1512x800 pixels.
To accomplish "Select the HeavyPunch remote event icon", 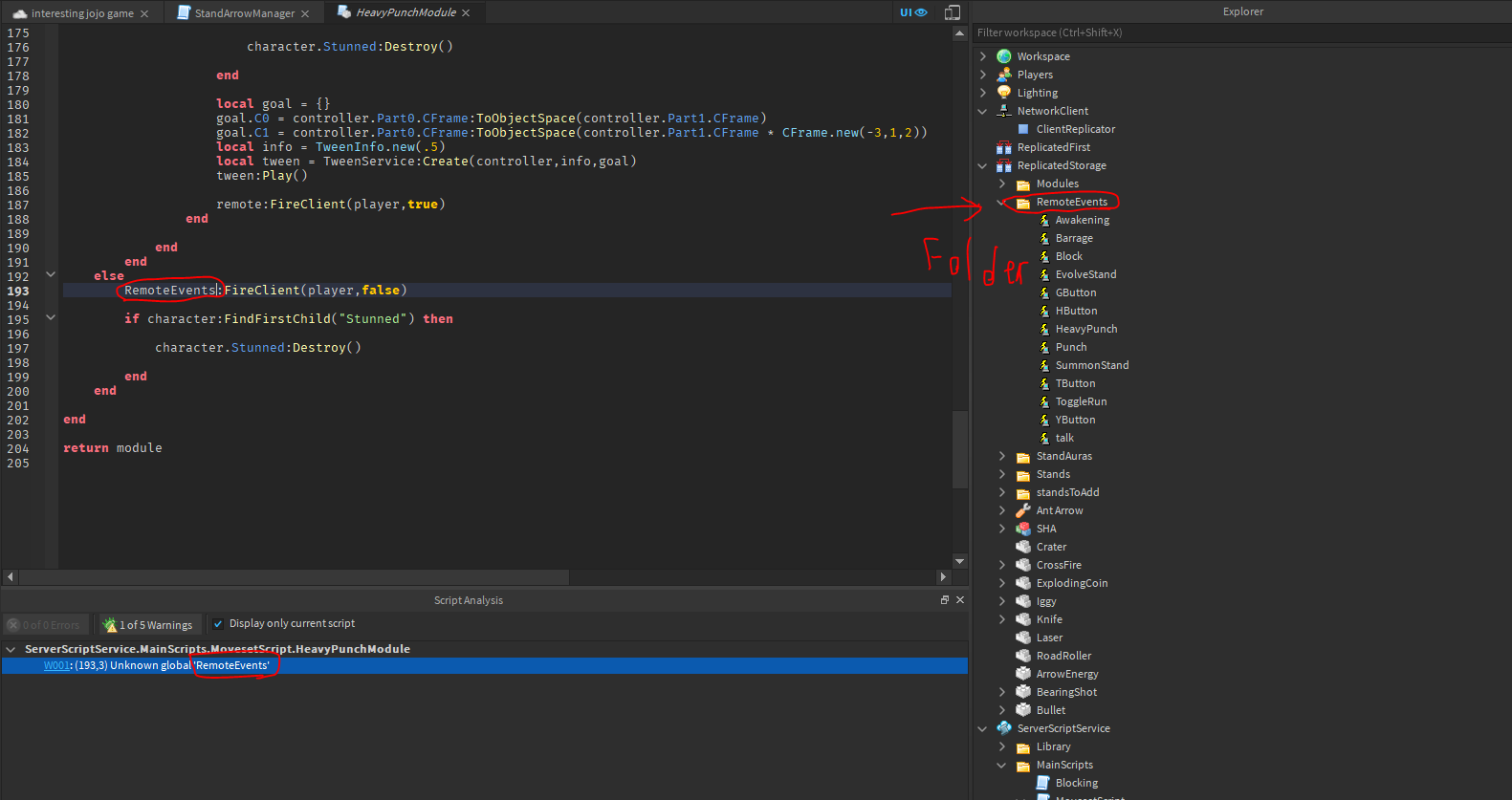I will (x=1044, y=329).
